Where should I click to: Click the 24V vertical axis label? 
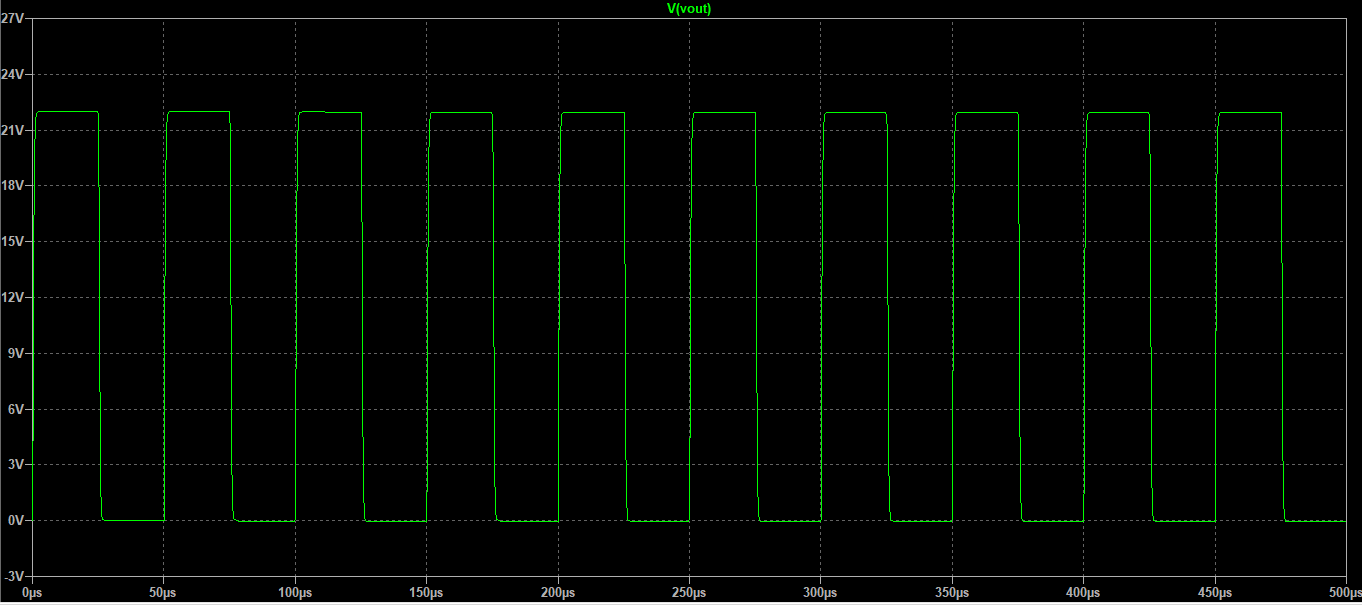click(x=13, y=75)
